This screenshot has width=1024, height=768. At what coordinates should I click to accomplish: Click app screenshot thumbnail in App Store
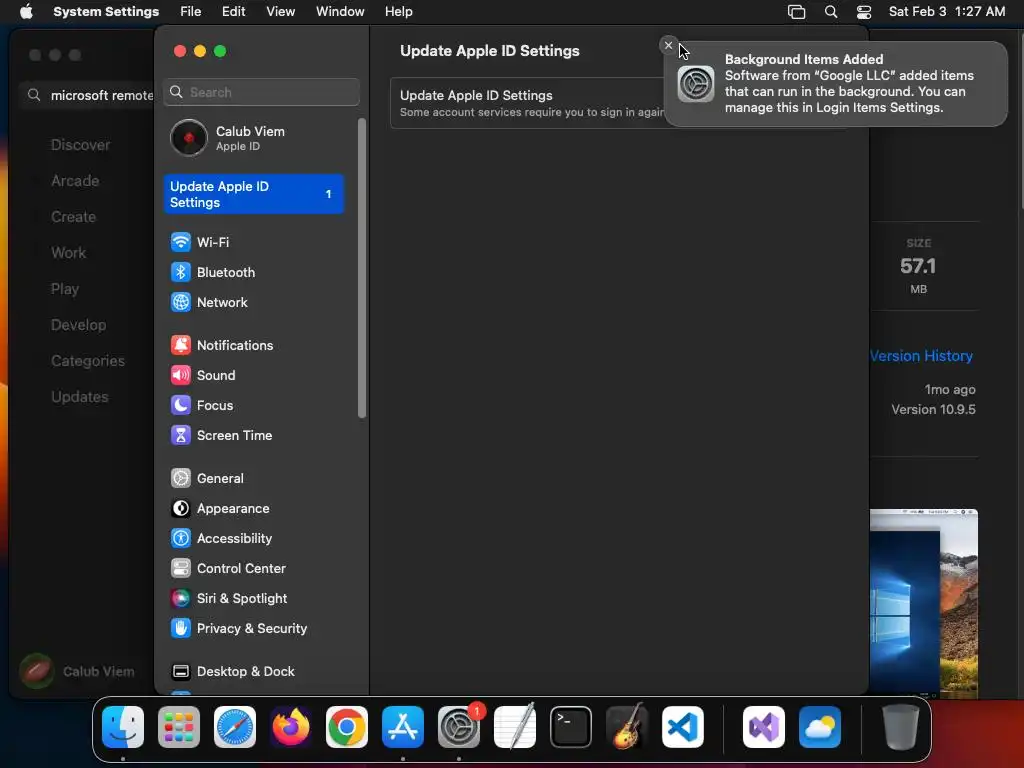click(923, 604)
